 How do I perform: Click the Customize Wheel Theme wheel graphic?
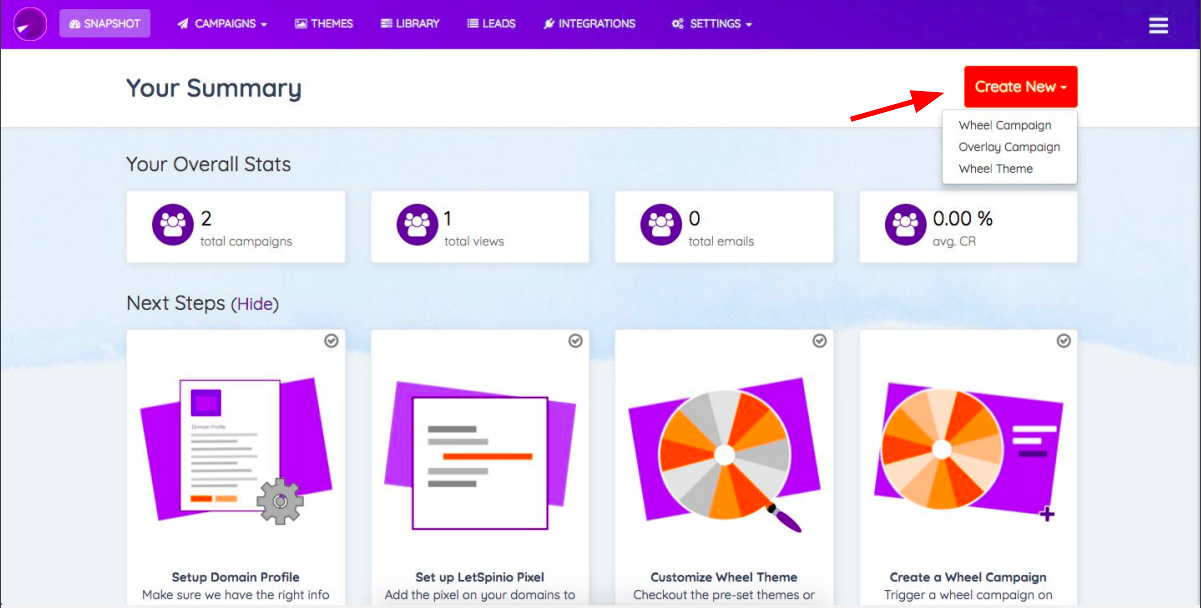coord(724,455)
